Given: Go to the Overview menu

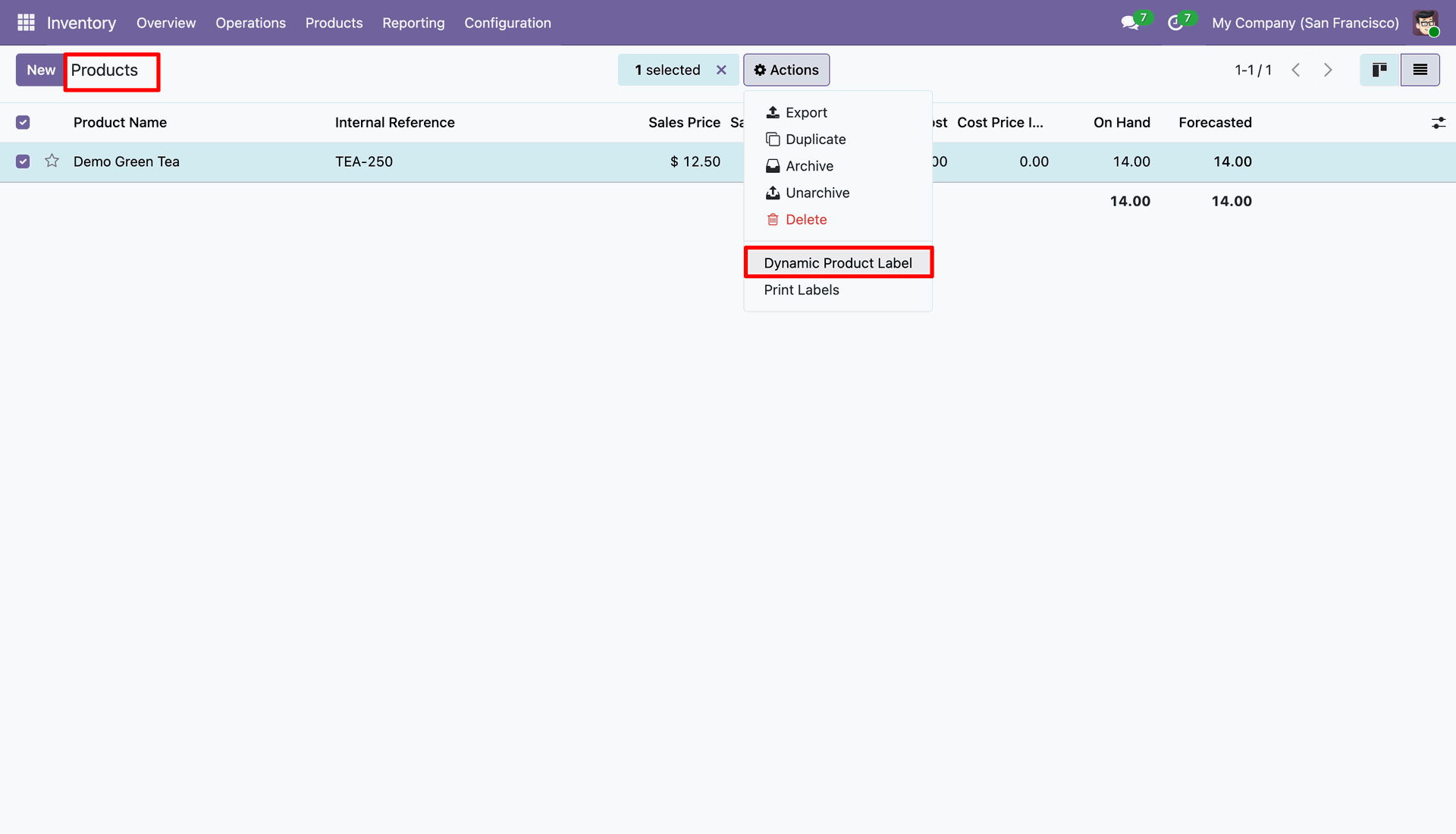Looking at the screenshot, I should [166, 23].
